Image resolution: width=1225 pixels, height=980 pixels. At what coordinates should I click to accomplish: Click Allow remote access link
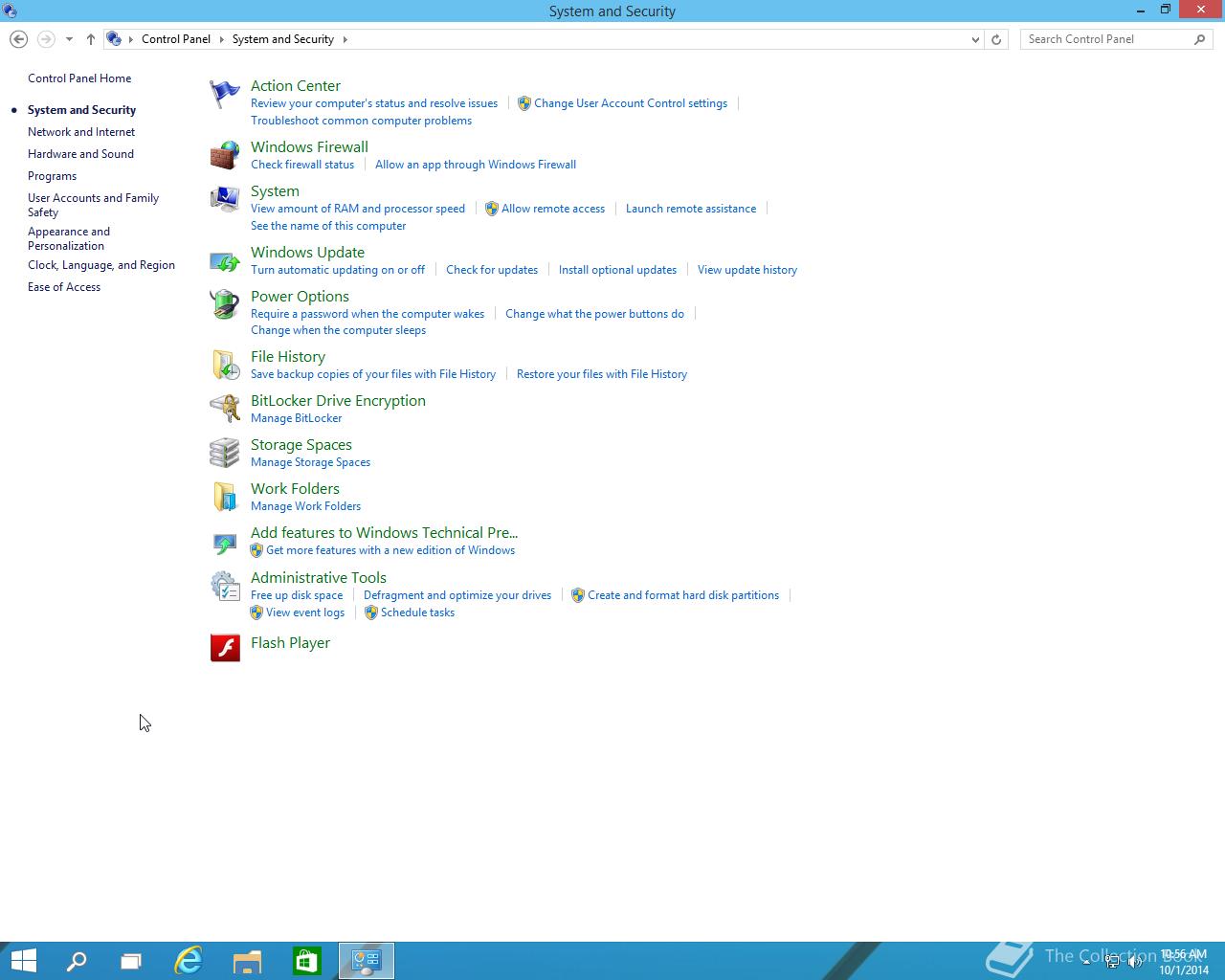click(553, 209)
